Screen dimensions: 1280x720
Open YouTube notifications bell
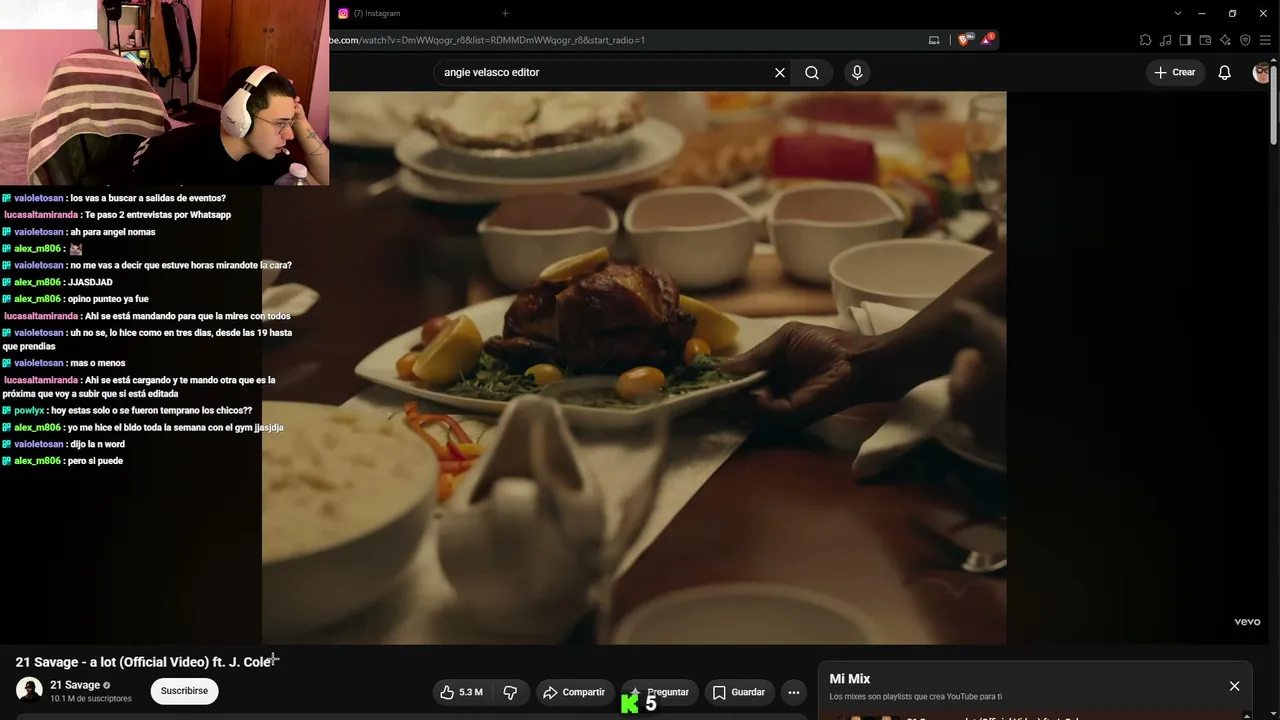coord(1224,73)
